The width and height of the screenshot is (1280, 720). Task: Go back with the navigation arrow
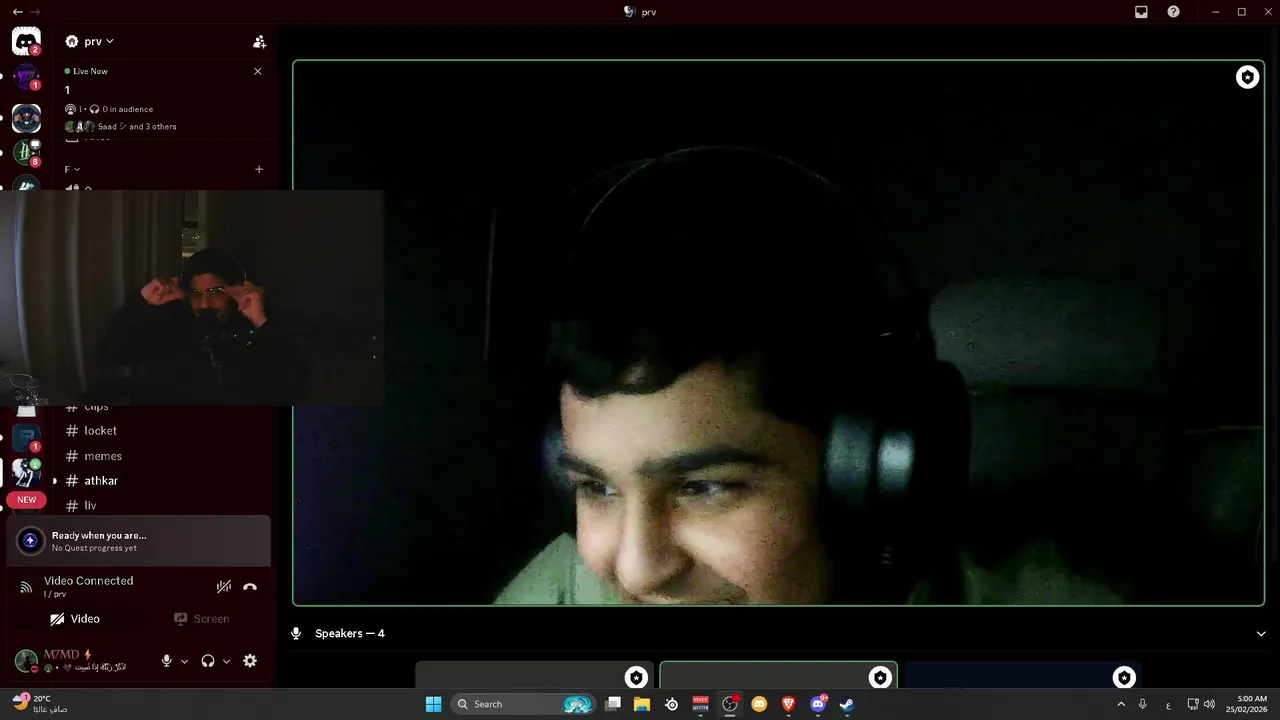(17, 12)
